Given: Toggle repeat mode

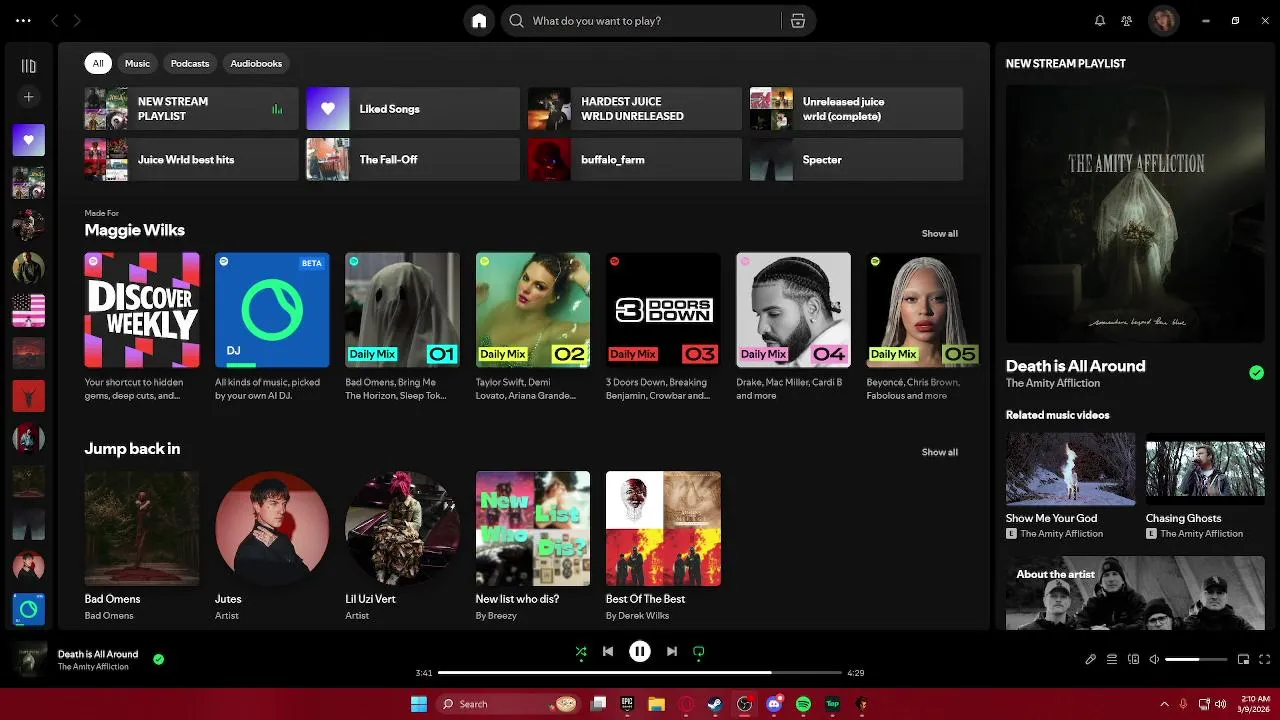Looking at the screenshot, I should click(699, 652).
